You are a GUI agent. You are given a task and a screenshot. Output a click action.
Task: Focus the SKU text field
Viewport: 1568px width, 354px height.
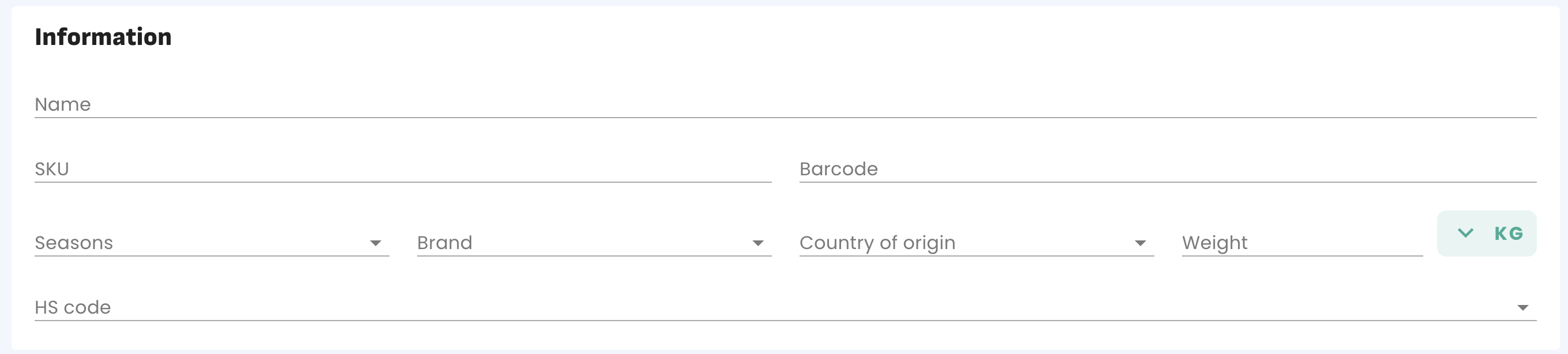402,169
